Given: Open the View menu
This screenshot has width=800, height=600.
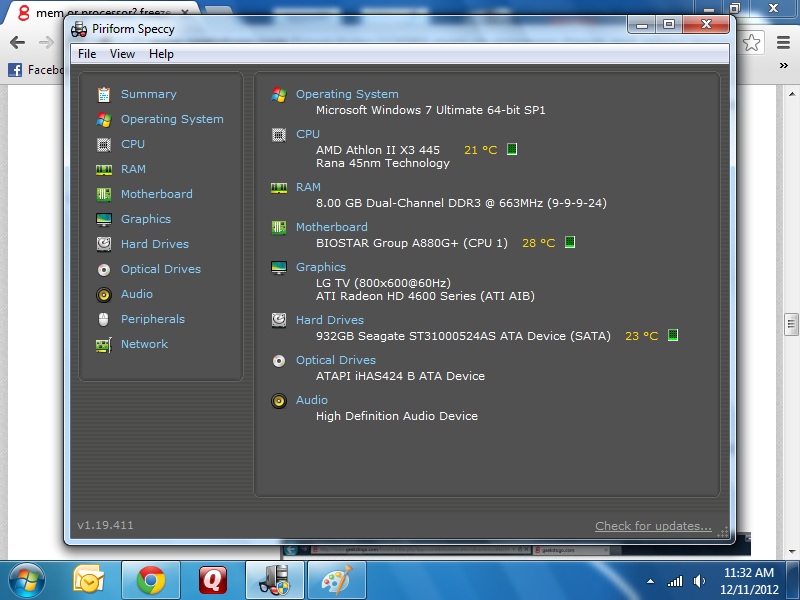Looking at the screenshot, I should 122,54.
